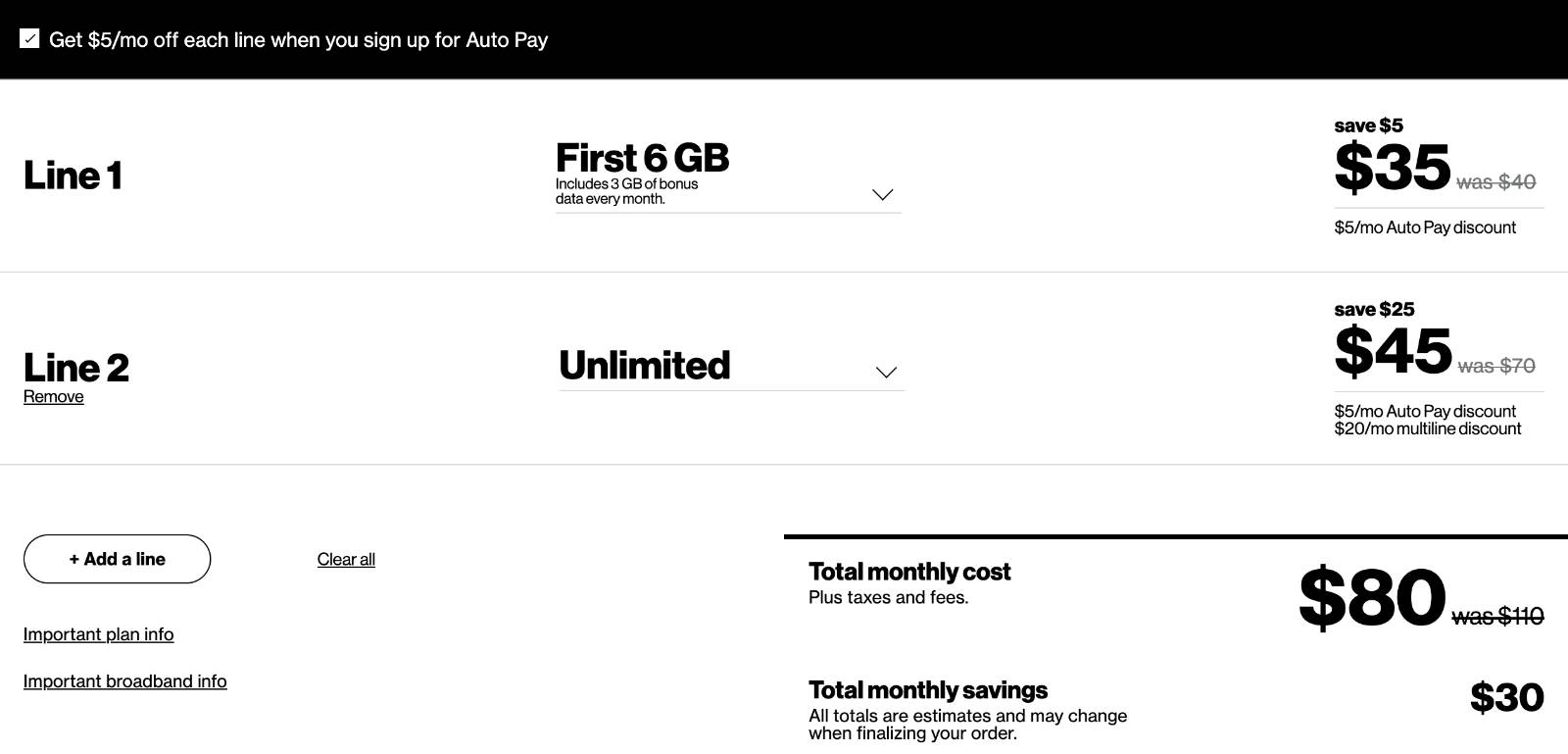Click the Remove link under Line 2
The height and width of the screenshot is (754, 1568).
(53, 396)
